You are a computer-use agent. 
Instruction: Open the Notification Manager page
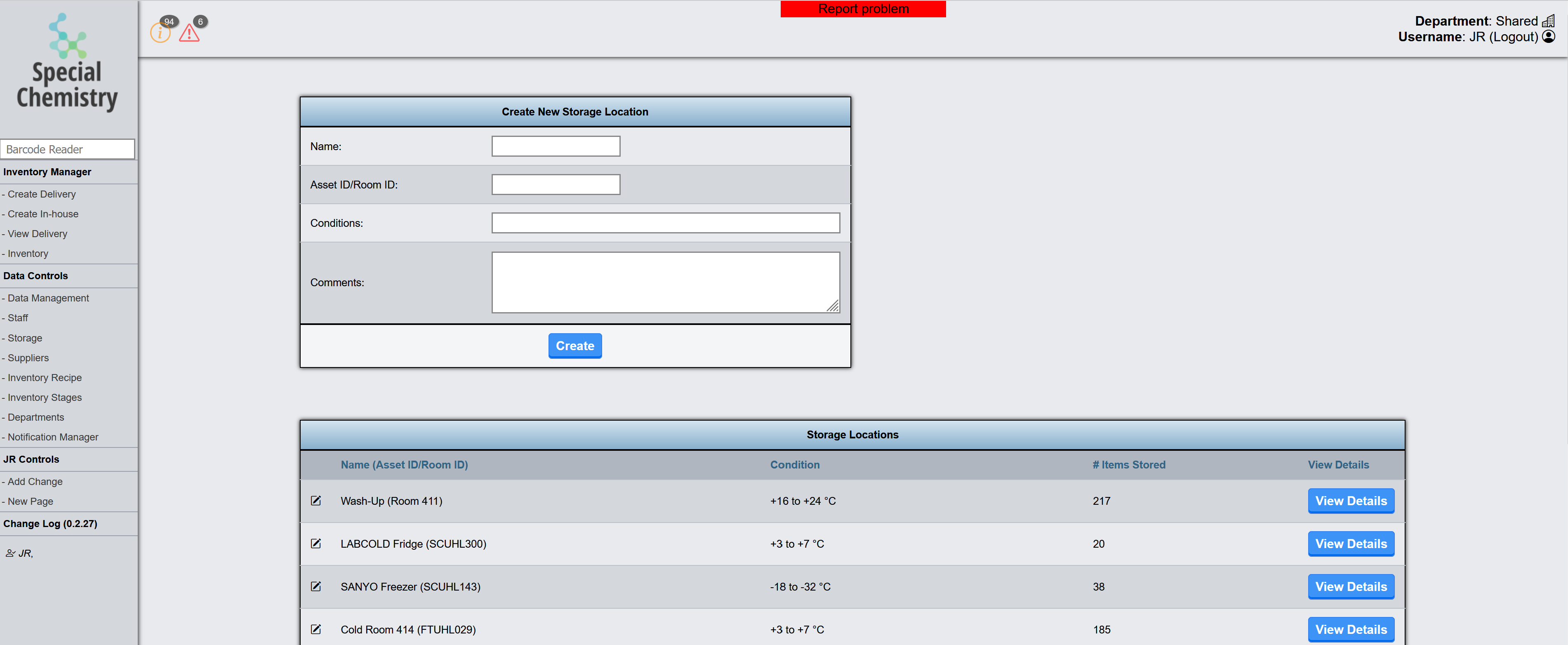click(53, 437)
